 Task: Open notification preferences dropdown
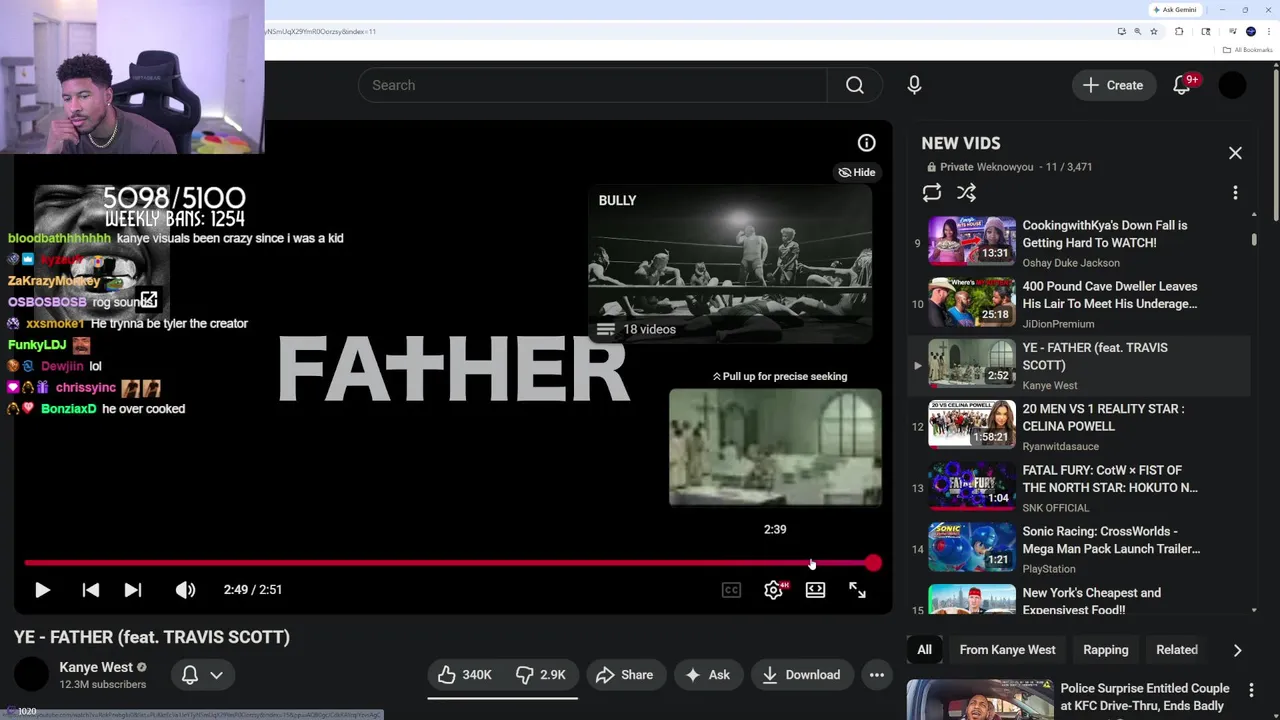(203, 675)
